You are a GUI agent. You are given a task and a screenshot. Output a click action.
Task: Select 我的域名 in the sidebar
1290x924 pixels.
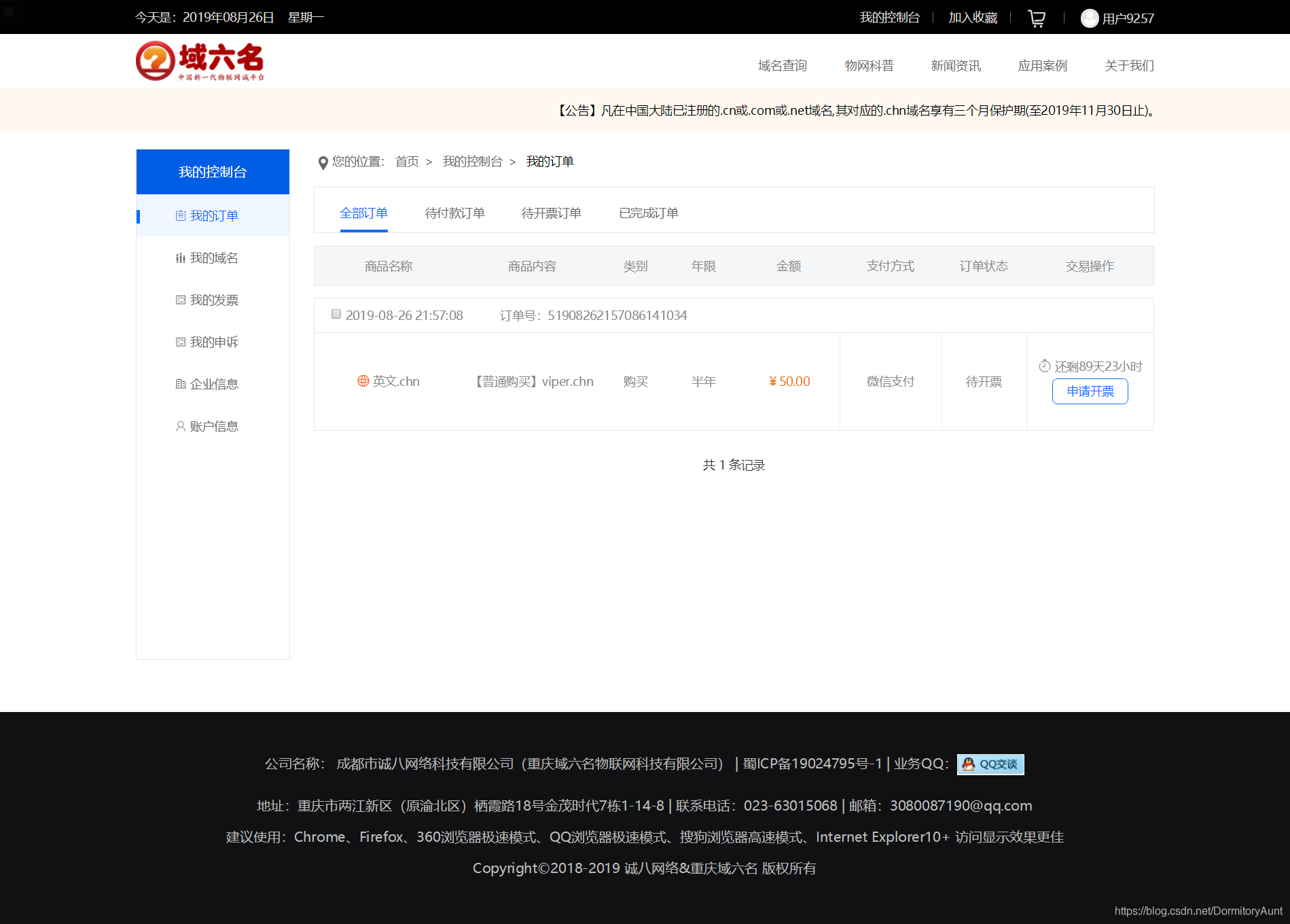tap(213, 257)
